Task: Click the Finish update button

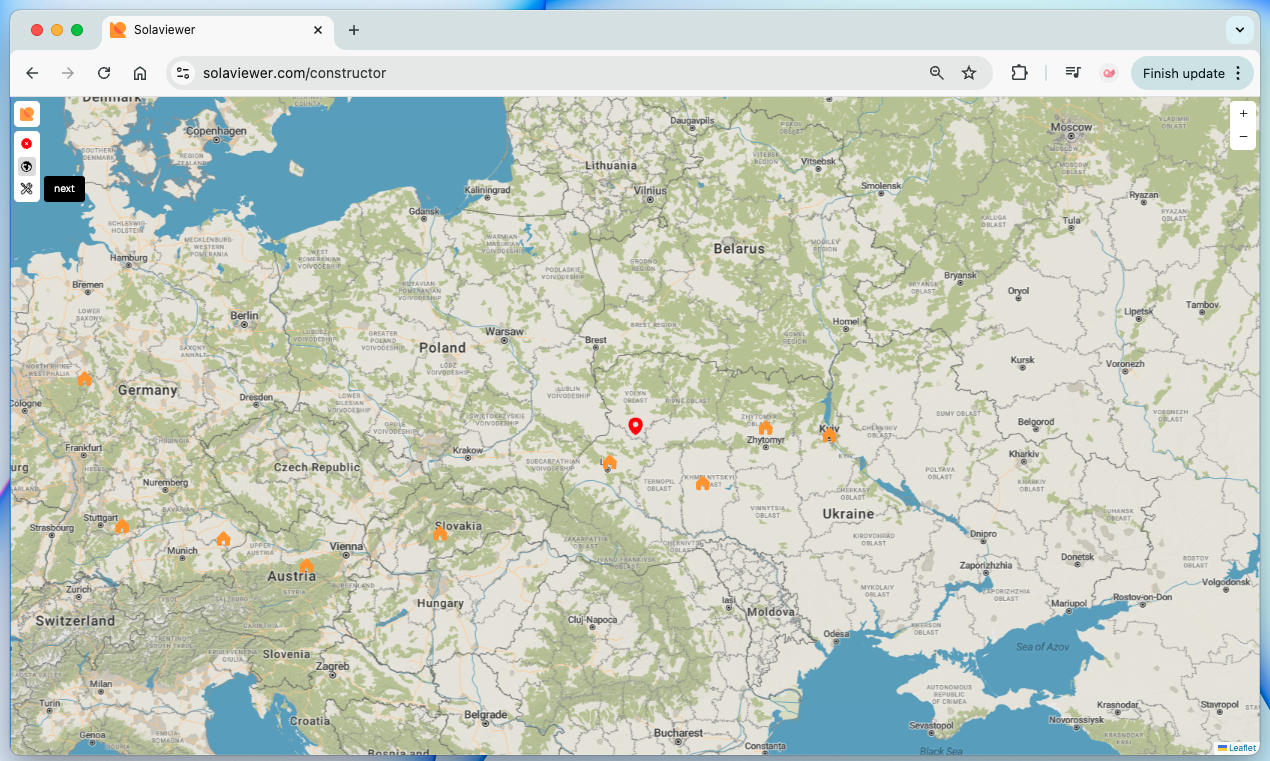Action: coord(1183,73)
